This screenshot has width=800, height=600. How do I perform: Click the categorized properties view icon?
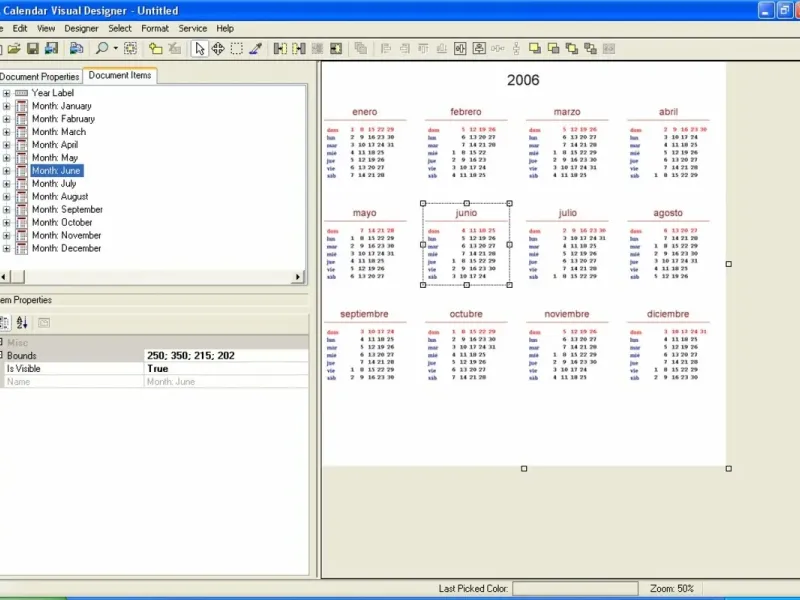5,322
